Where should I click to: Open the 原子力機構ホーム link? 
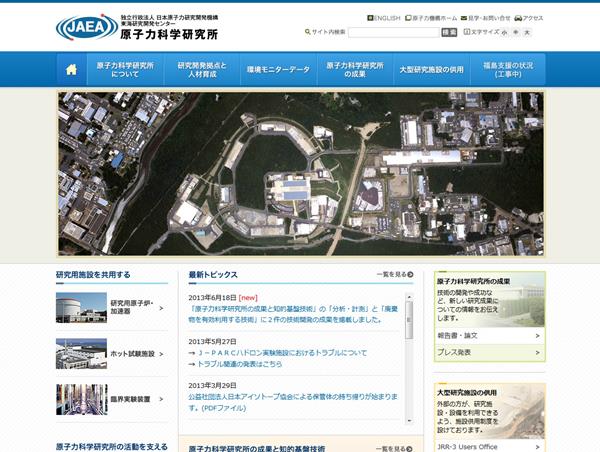[x=431, y=18]
